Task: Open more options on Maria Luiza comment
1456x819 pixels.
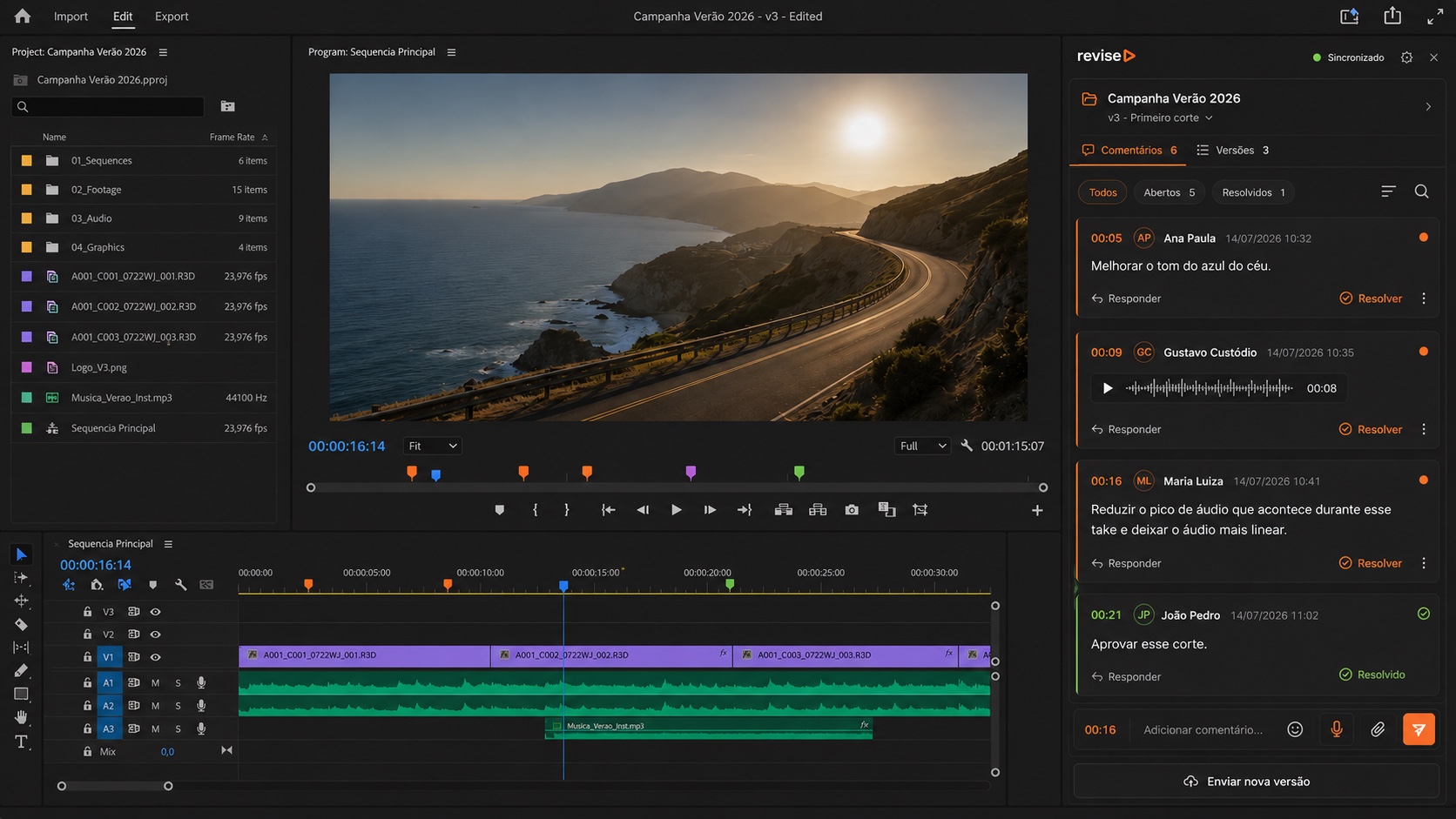Action: pos(1424,563)
